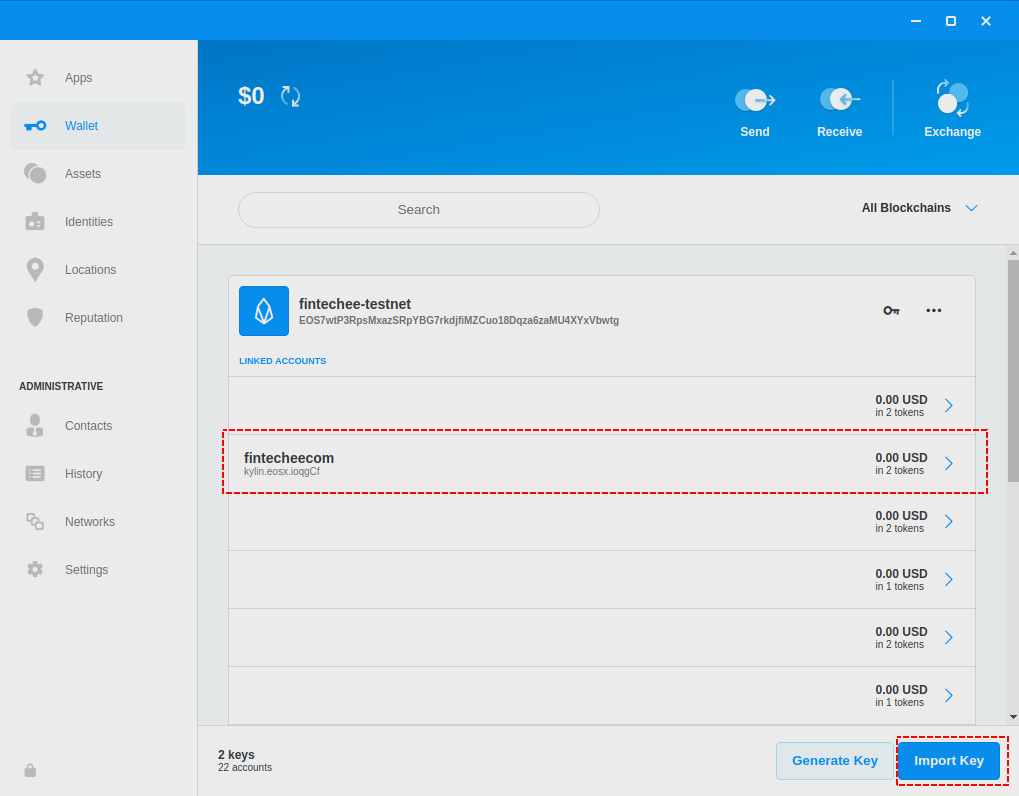Viewport: 1019px width, 796px height.
Task: Open the Networks icon
Action: (35, 522)
